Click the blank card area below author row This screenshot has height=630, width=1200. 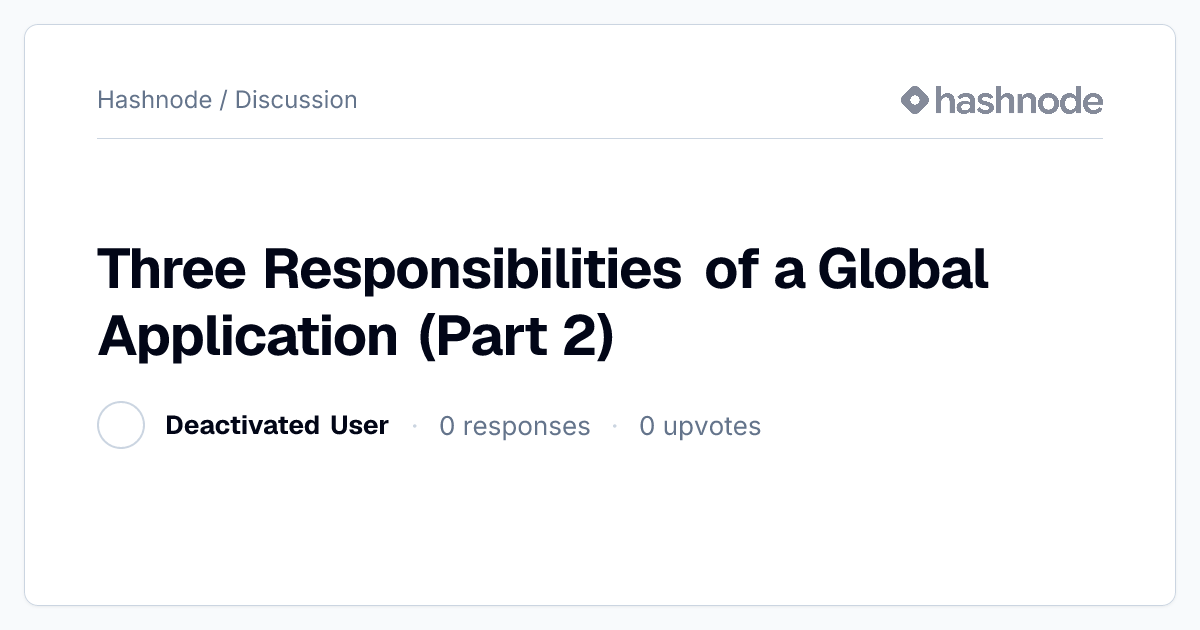pyautogui.click(x=600, y=525)
